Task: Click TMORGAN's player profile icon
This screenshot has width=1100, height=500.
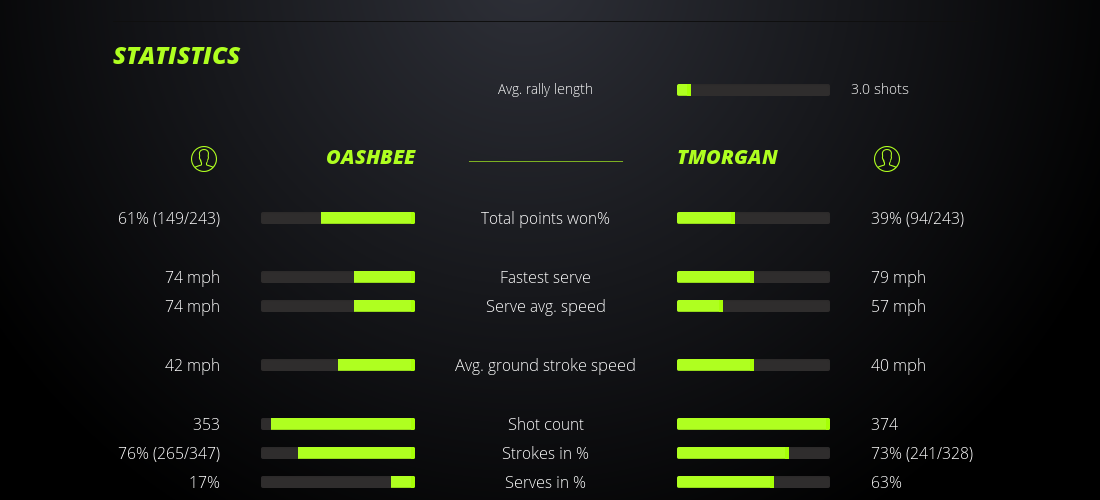Action: (x=887, y=158)
